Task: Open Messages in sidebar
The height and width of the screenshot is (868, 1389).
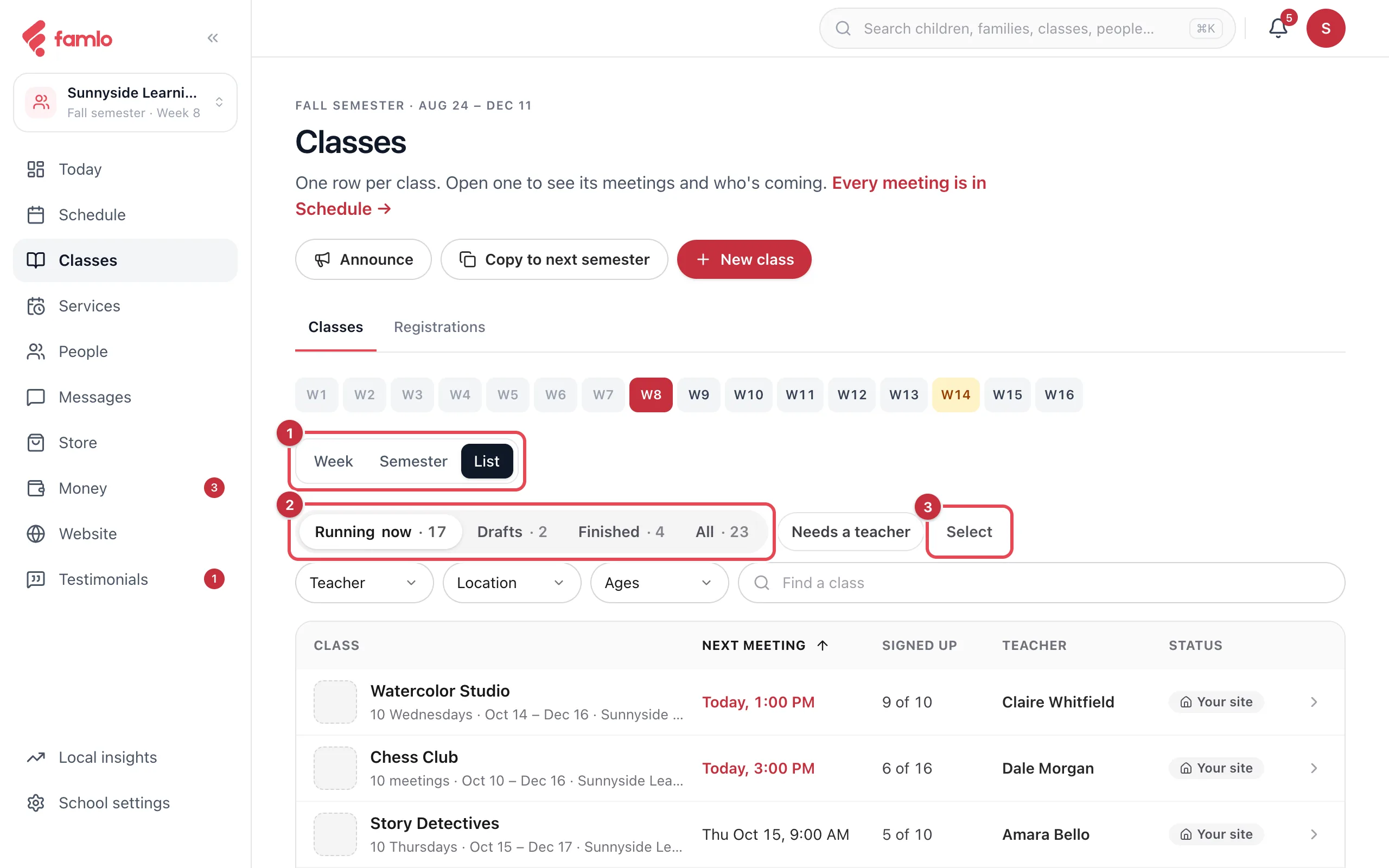Action: [x=125, y=397]
